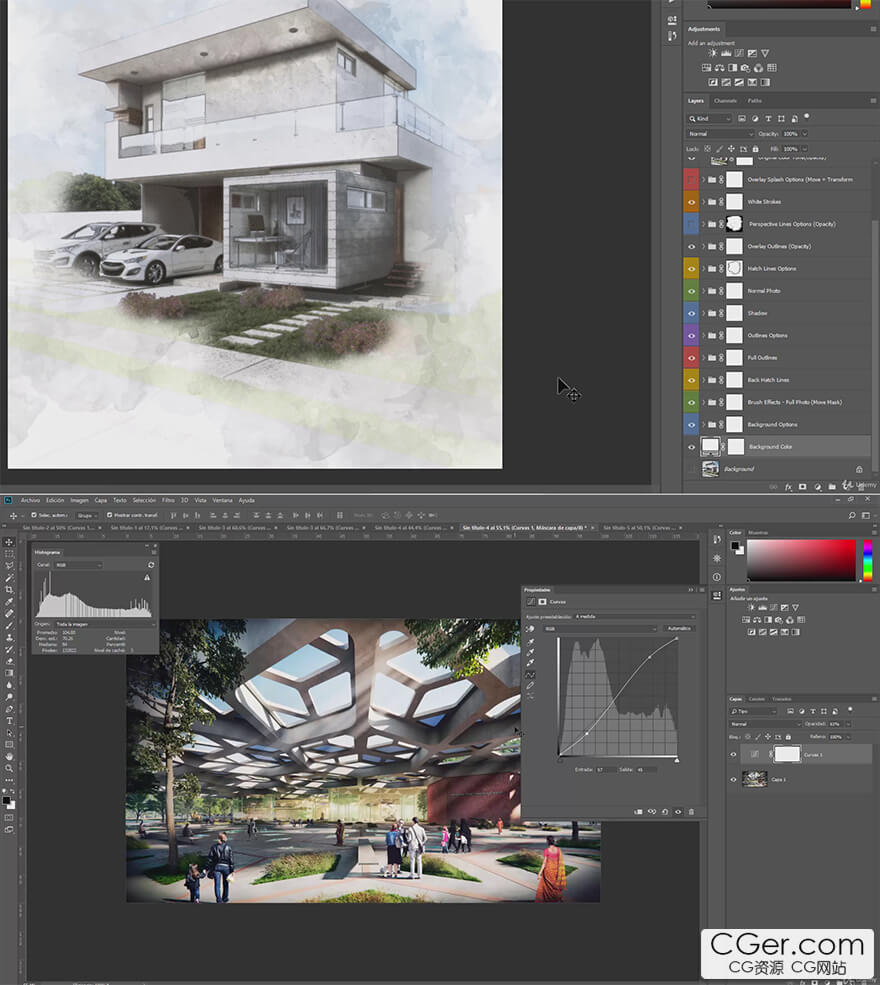
Task: Reset Curves adjustment to defaults
Action: (665, 812)
